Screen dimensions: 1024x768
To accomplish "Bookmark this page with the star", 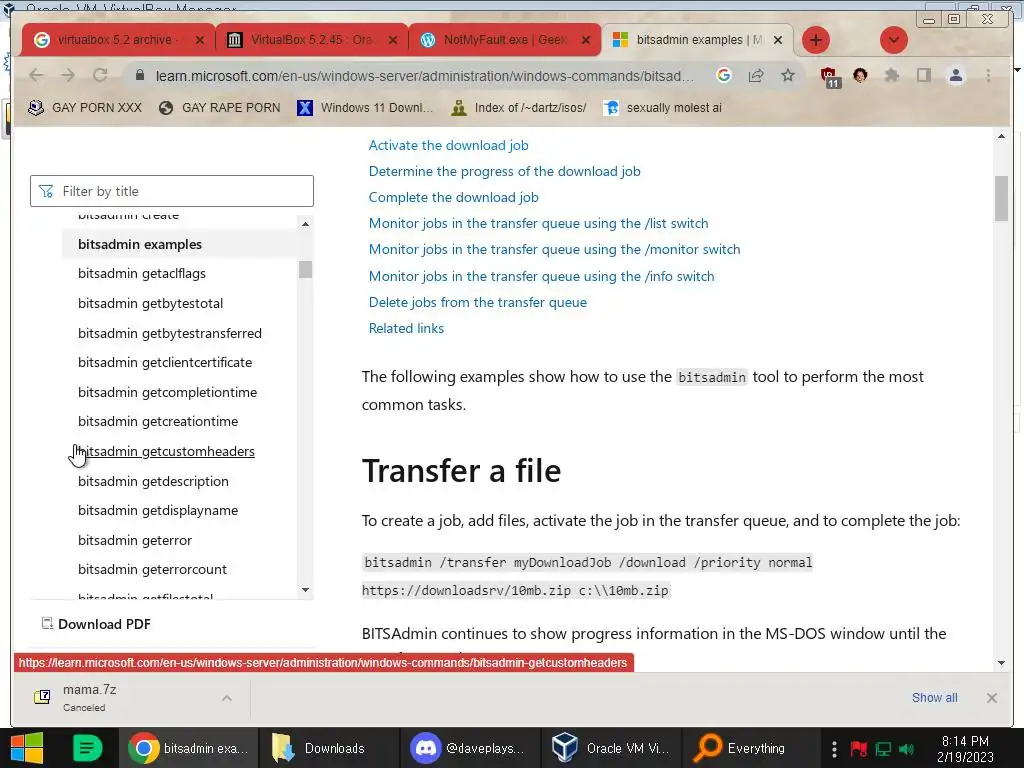I will point(788,76).
